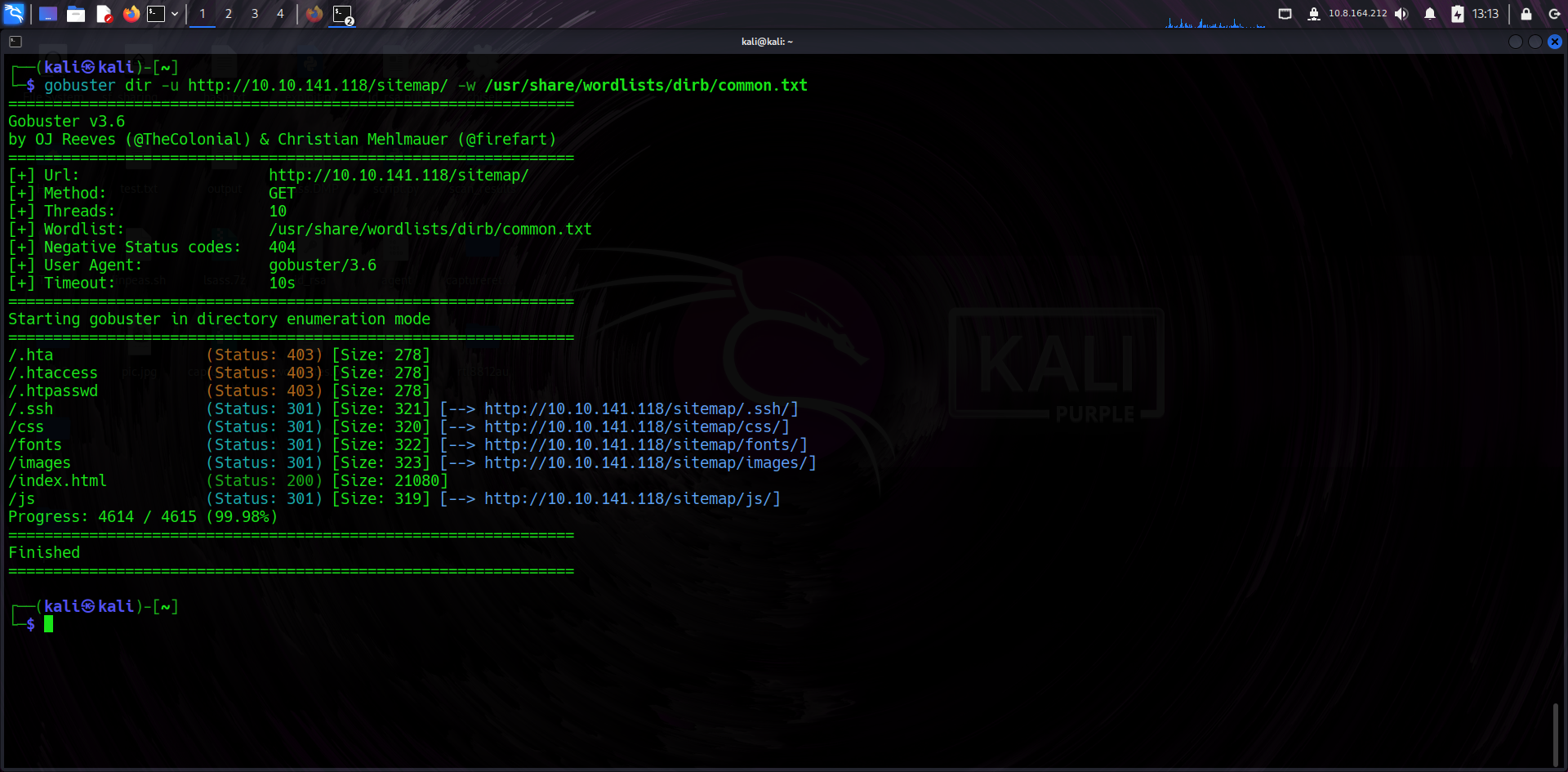Click the volume speaker icon
The image size is (1568, 772).
point(1401,14)
